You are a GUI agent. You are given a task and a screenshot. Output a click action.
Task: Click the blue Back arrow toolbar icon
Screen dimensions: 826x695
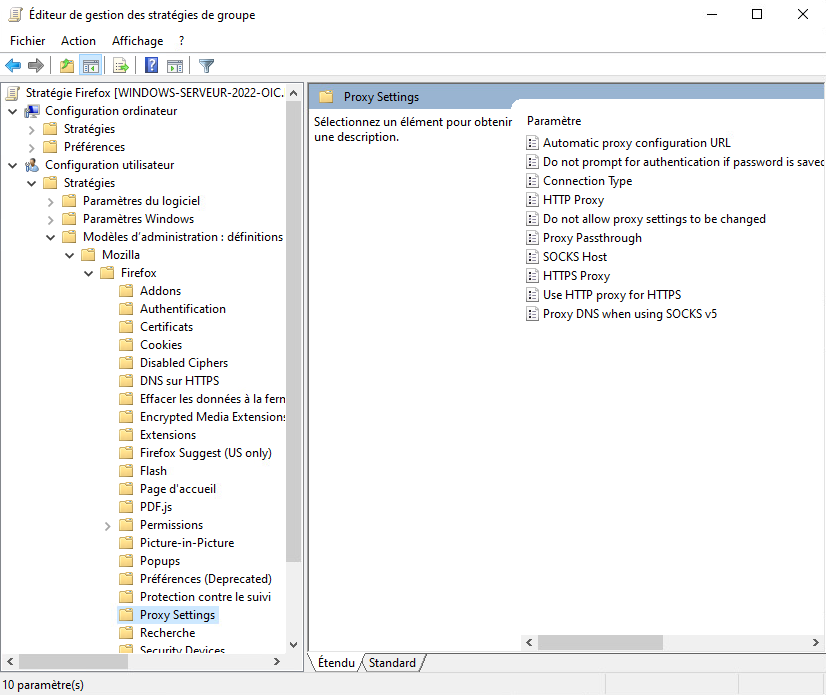point(13,66)
